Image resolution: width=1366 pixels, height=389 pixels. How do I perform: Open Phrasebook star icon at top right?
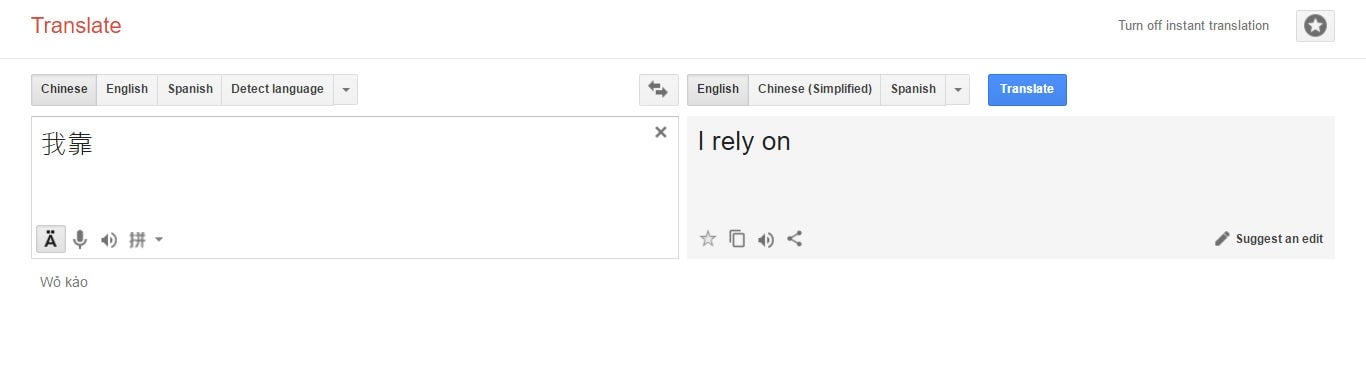1315,26
